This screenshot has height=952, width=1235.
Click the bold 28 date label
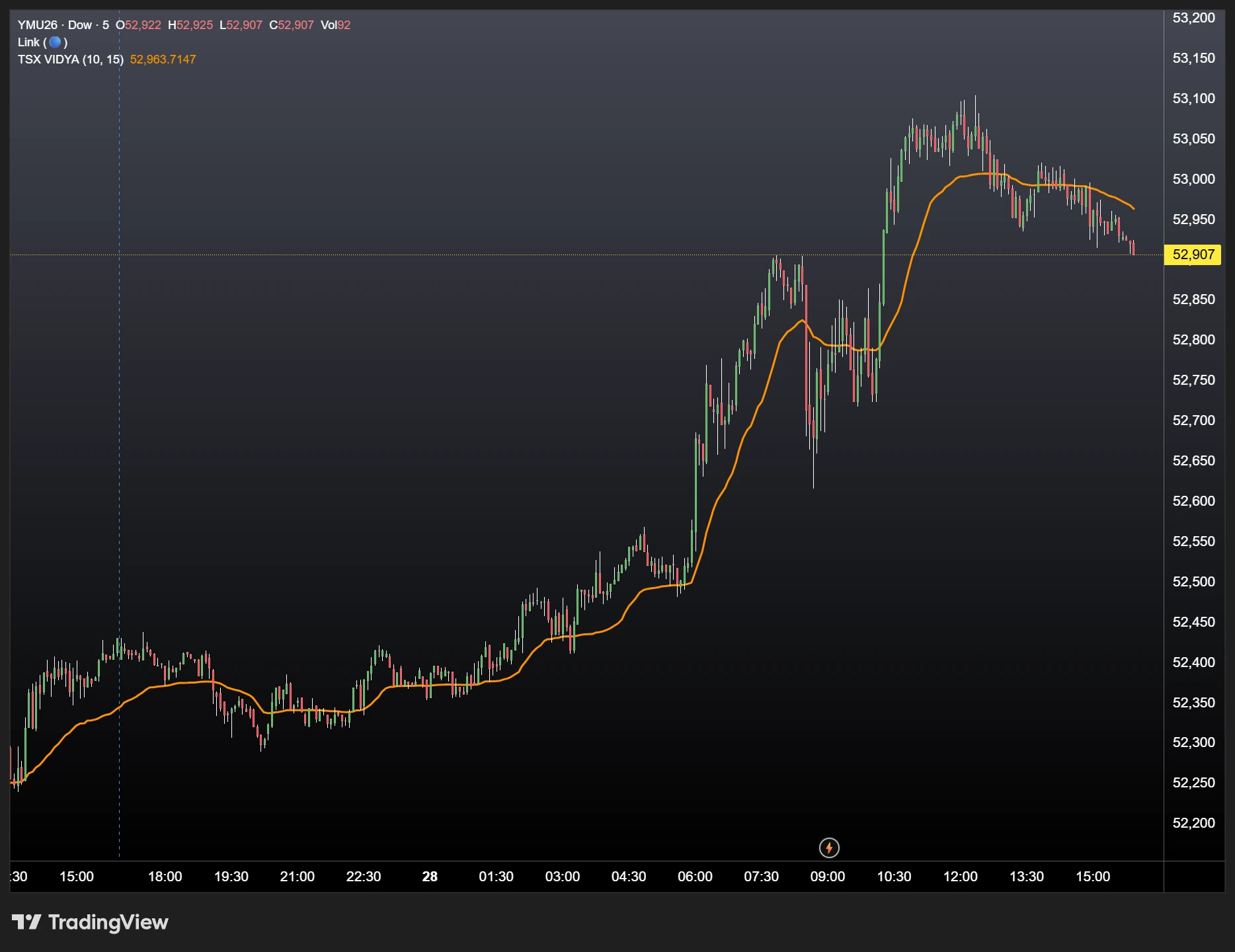[x=430, y=877]
